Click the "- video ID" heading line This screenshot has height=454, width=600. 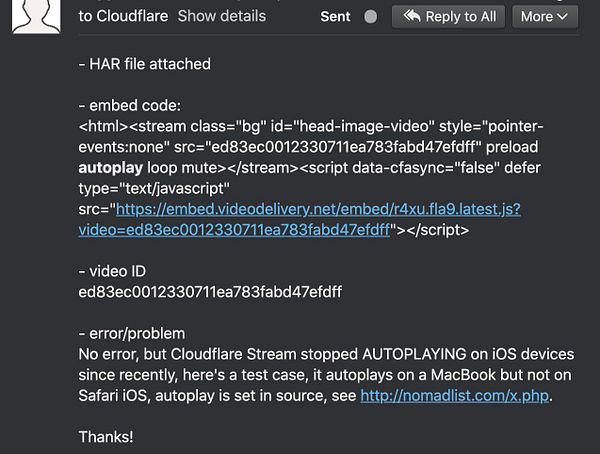113,271
